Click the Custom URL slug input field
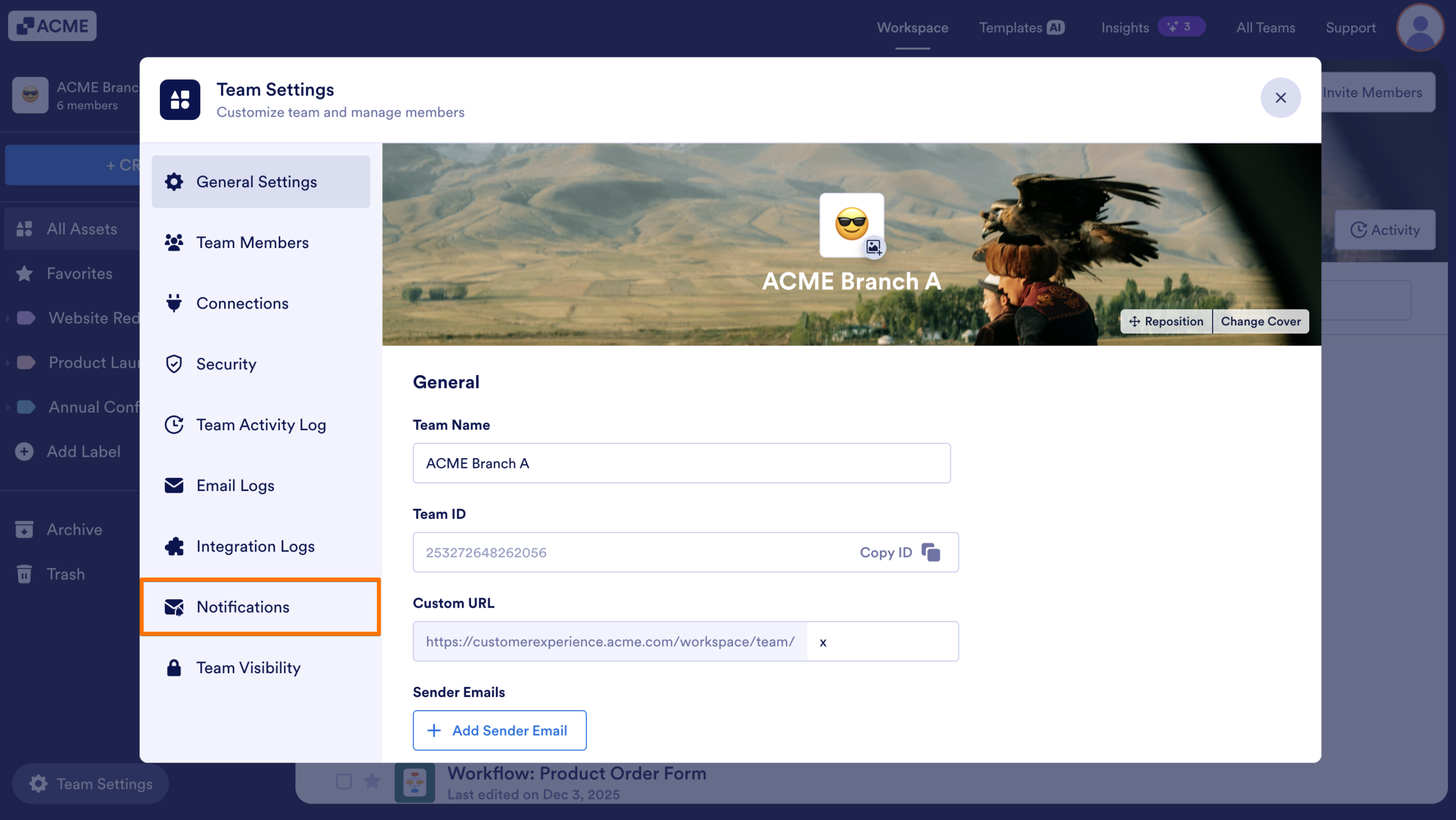 (882, 641)
